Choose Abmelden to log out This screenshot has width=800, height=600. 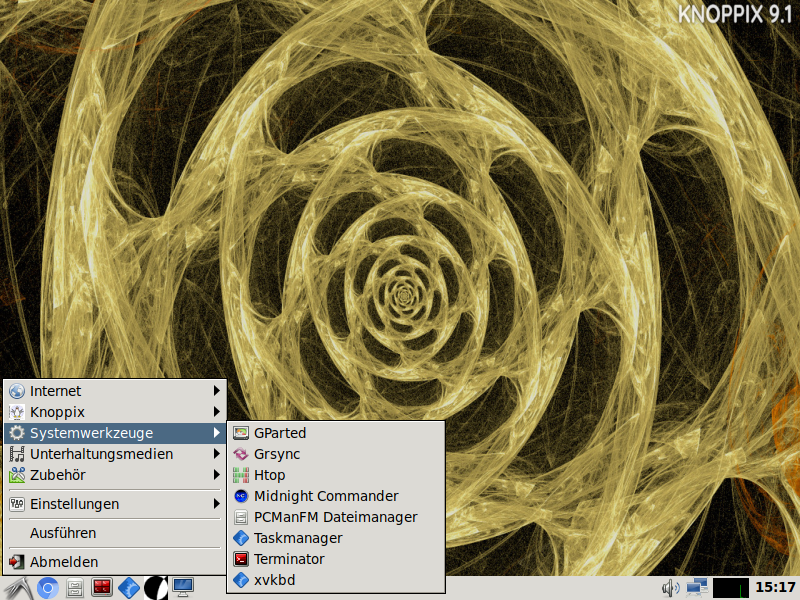[x=115, y=562]
